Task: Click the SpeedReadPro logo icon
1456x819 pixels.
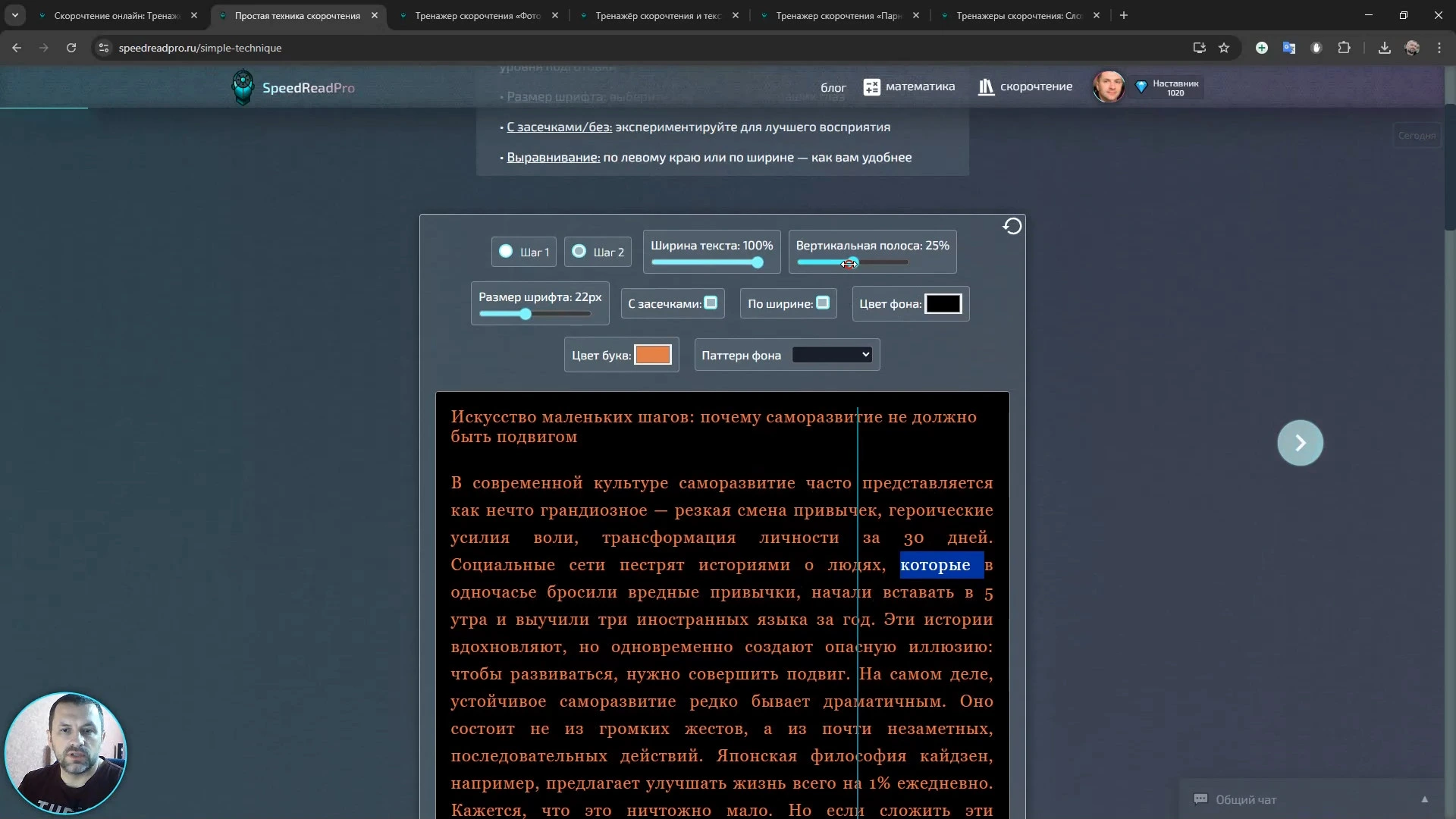Action: (x=243, y=87)
